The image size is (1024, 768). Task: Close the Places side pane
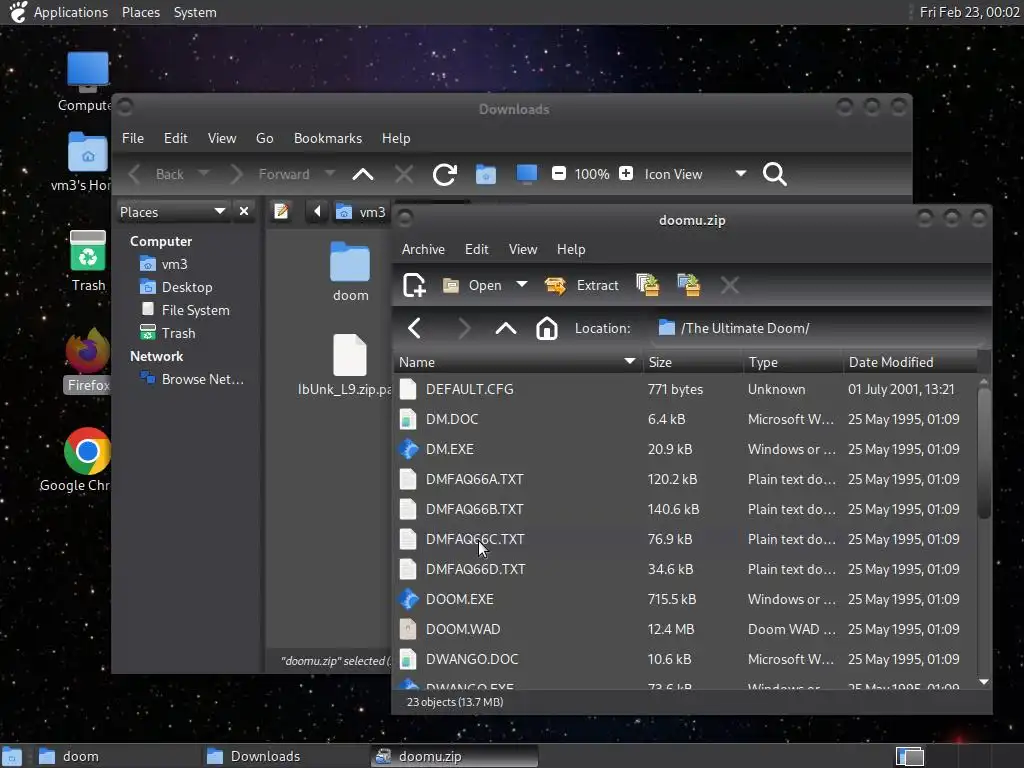click(244, 212)
